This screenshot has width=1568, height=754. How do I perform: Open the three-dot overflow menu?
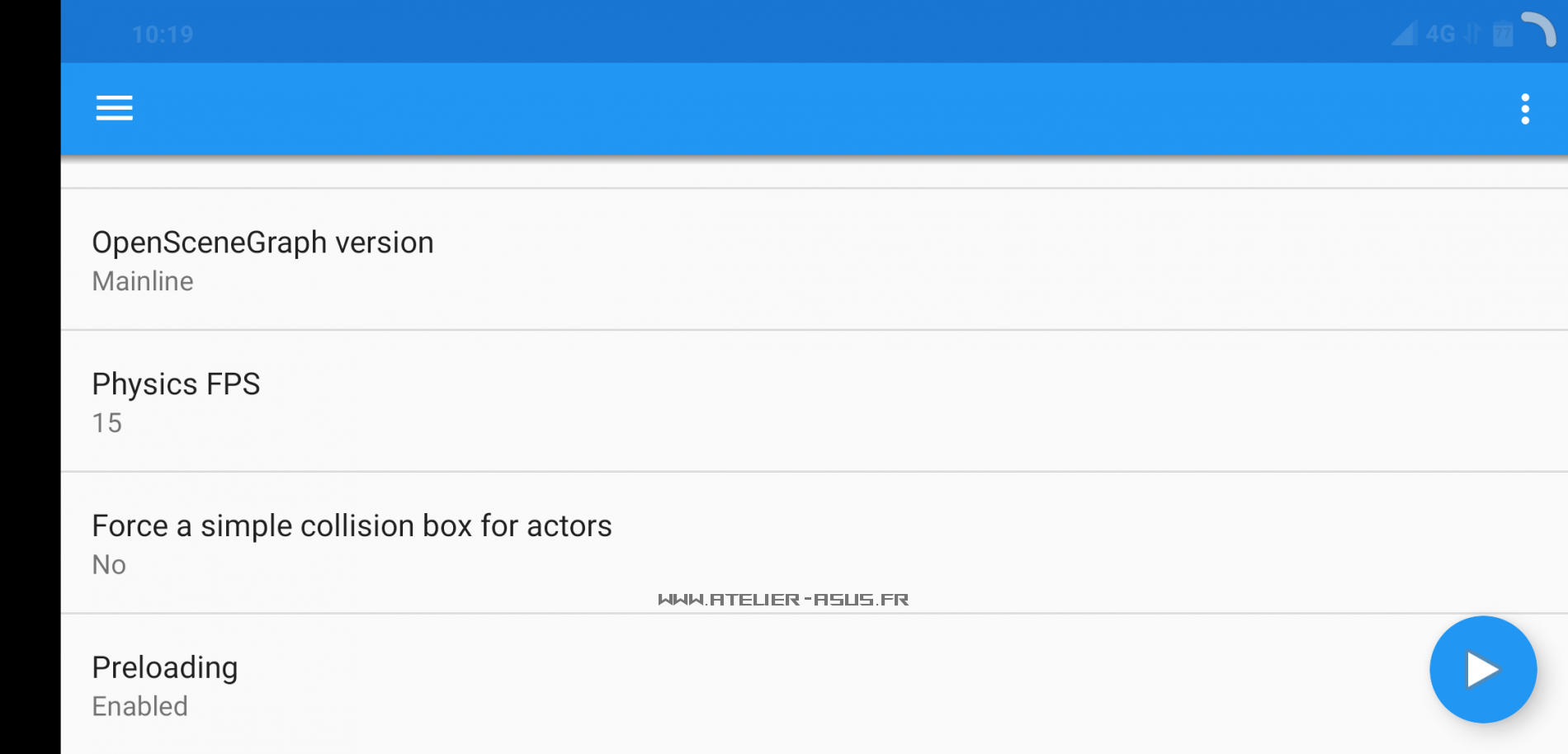[1524, 109]
